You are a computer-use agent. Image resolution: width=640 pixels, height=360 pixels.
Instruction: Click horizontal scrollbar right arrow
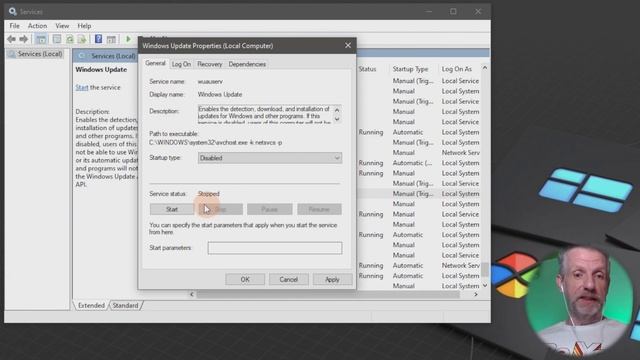tap(476, 294)
